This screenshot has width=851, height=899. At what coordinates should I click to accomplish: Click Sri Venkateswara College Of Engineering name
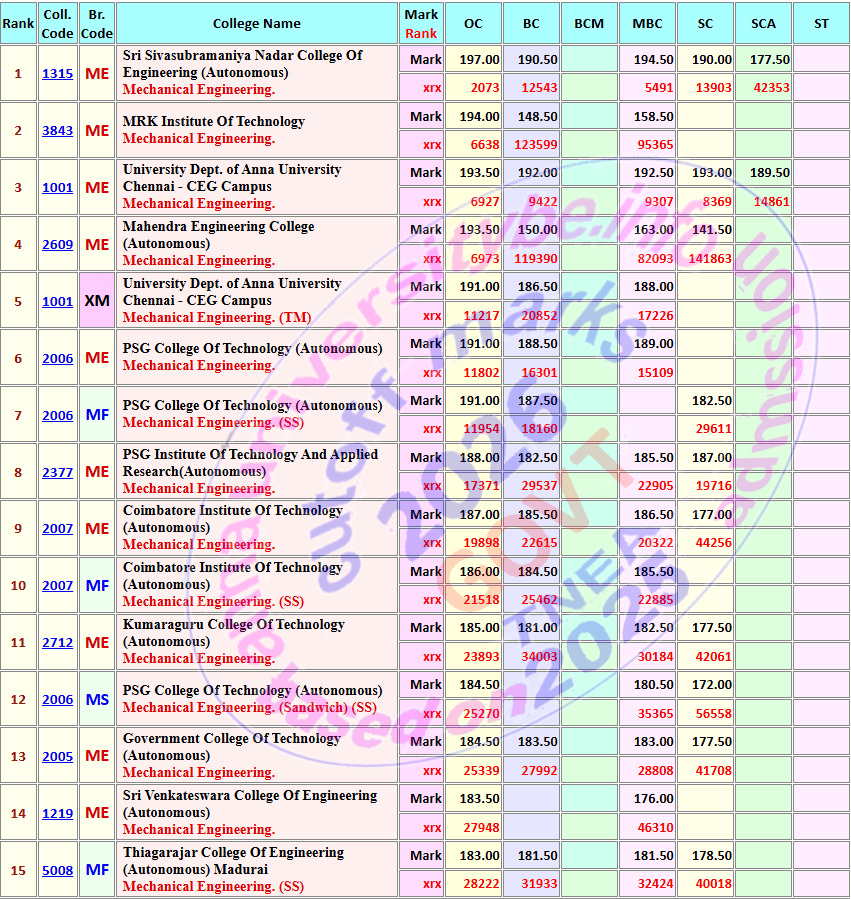click(250, 803)
